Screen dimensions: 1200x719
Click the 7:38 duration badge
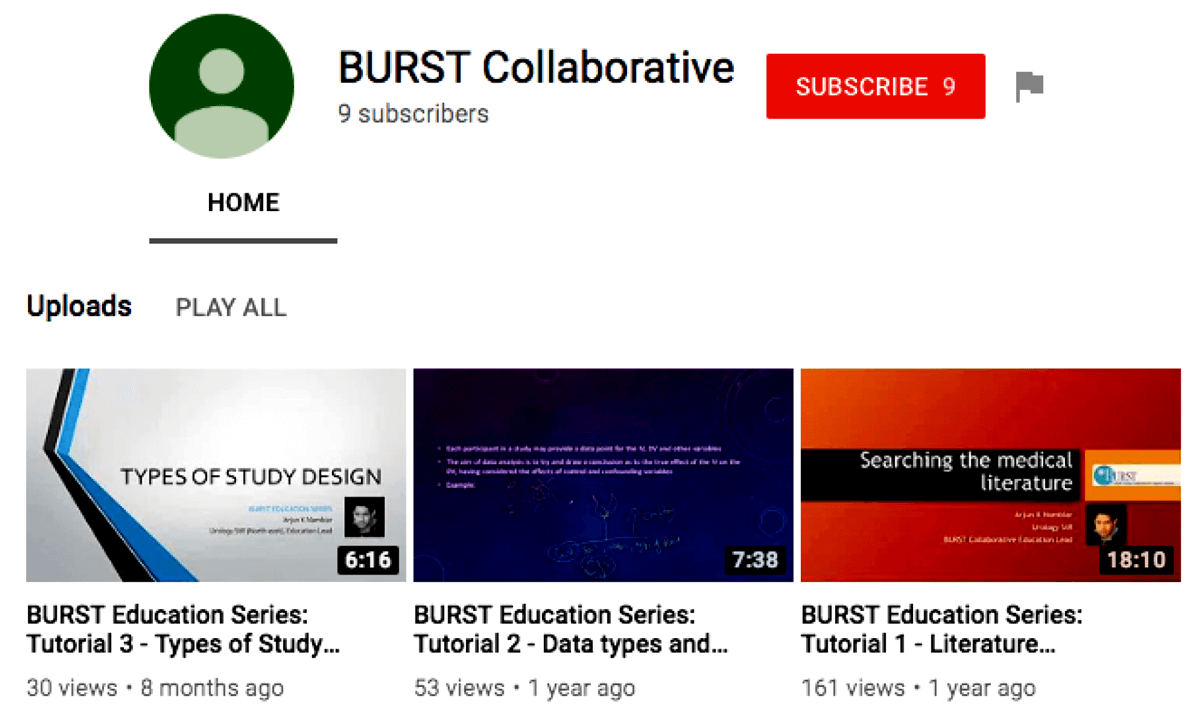click(x=755, y=559)
